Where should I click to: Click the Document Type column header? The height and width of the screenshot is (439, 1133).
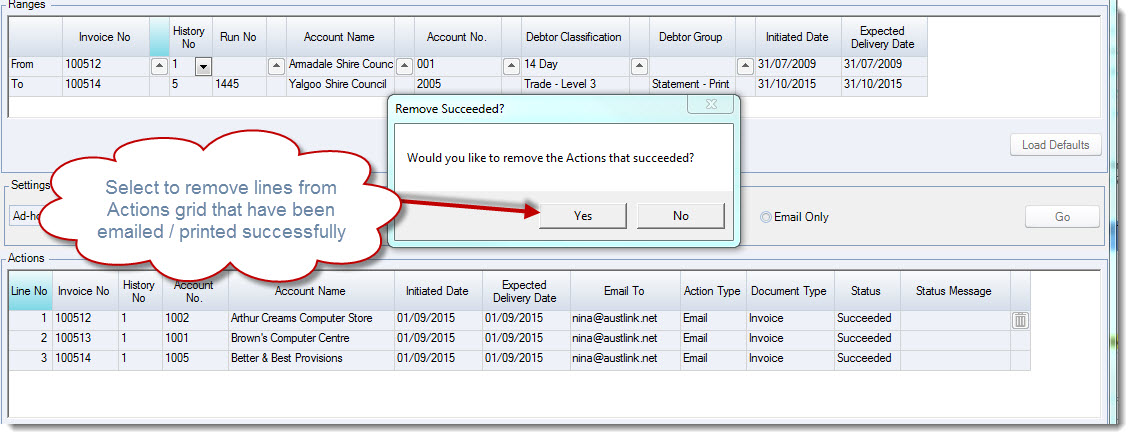click(790, 291)
